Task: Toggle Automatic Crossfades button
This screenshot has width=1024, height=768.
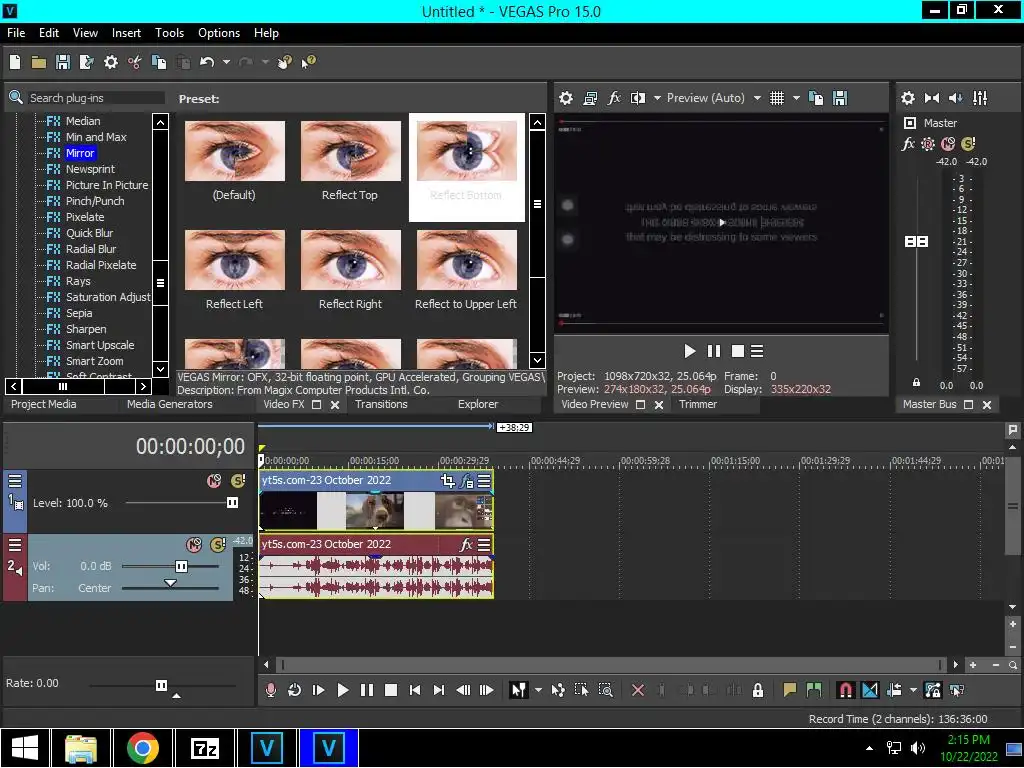Action: point(870,690)
